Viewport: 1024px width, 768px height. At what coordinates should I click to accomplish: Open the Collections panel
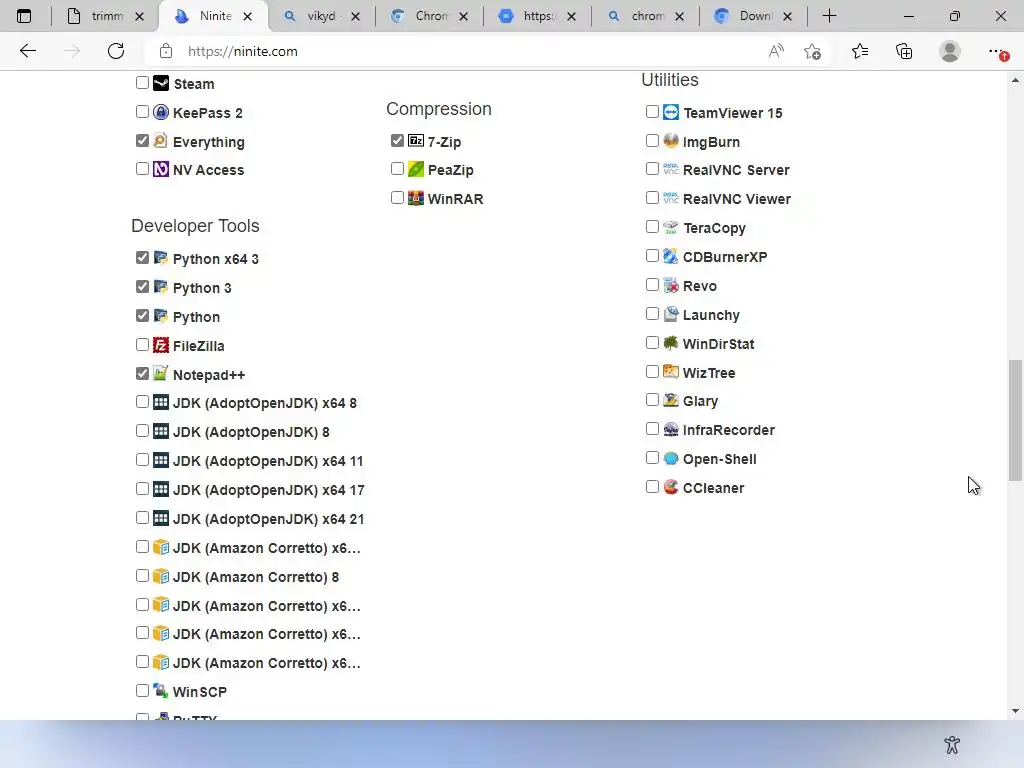(x=904, y=51)
